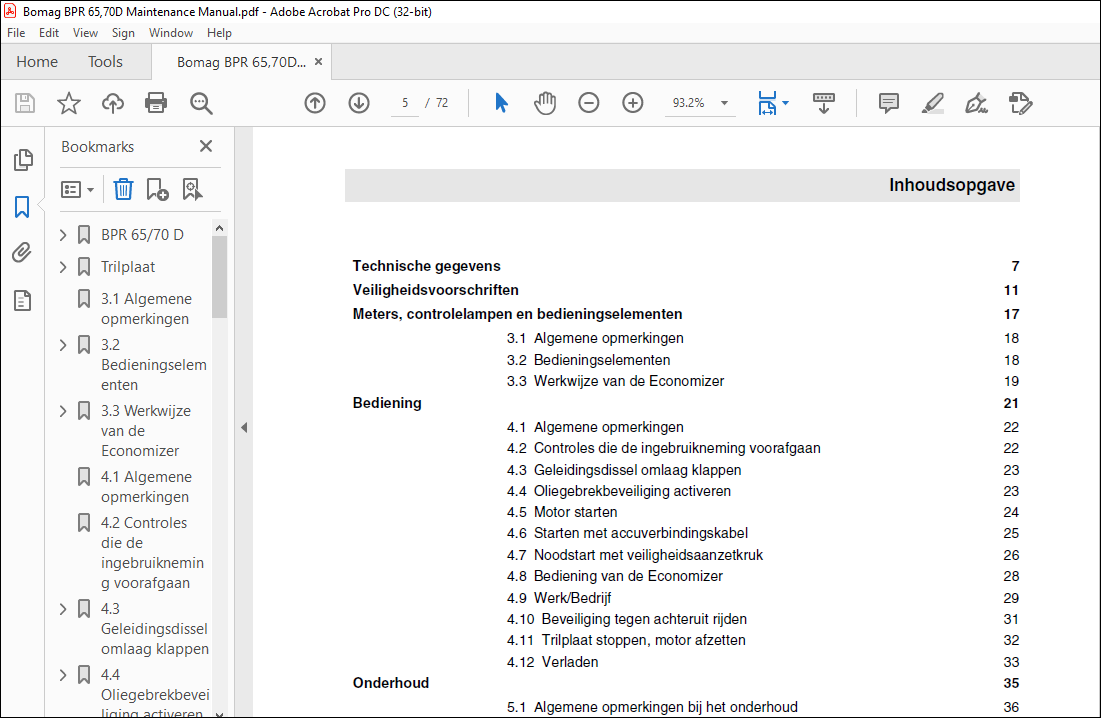Click the page number input field
This screenshot has width=1101, height=718.
point(405,103)
